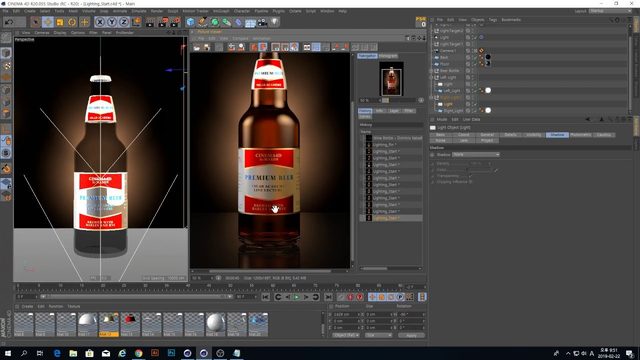Select the white sphere material thumbnail Mat.11

(88, 324)
